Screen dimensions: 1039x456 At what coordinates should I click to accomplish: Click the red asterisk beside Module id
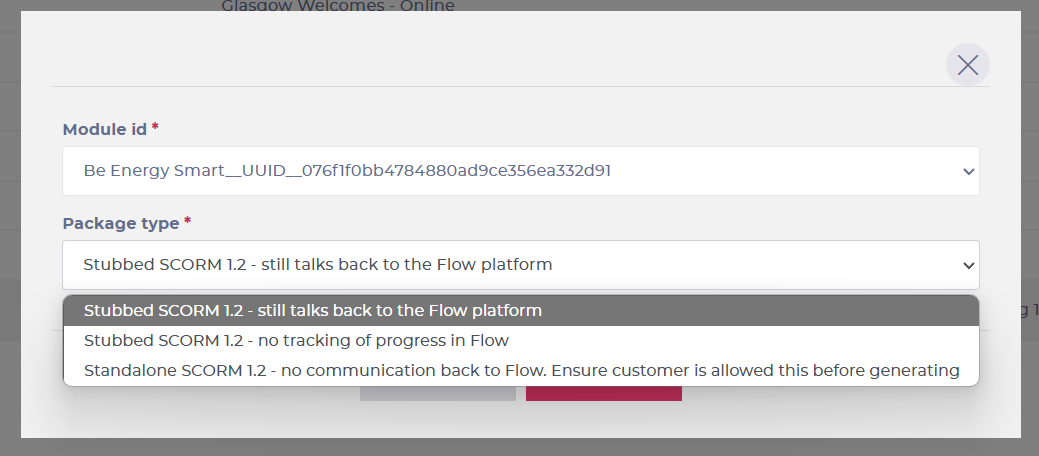coord(155,127)
